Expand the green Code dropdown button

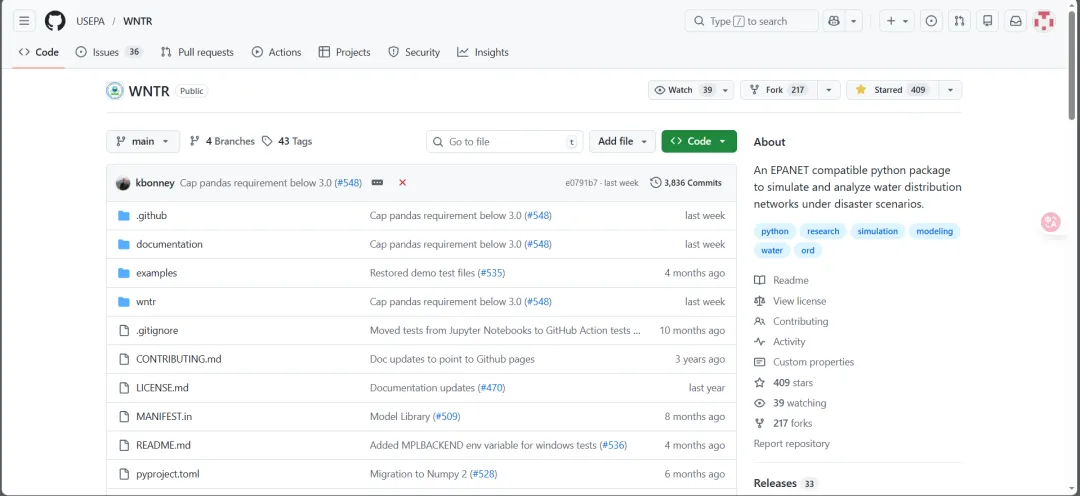[x=699, y=141]
